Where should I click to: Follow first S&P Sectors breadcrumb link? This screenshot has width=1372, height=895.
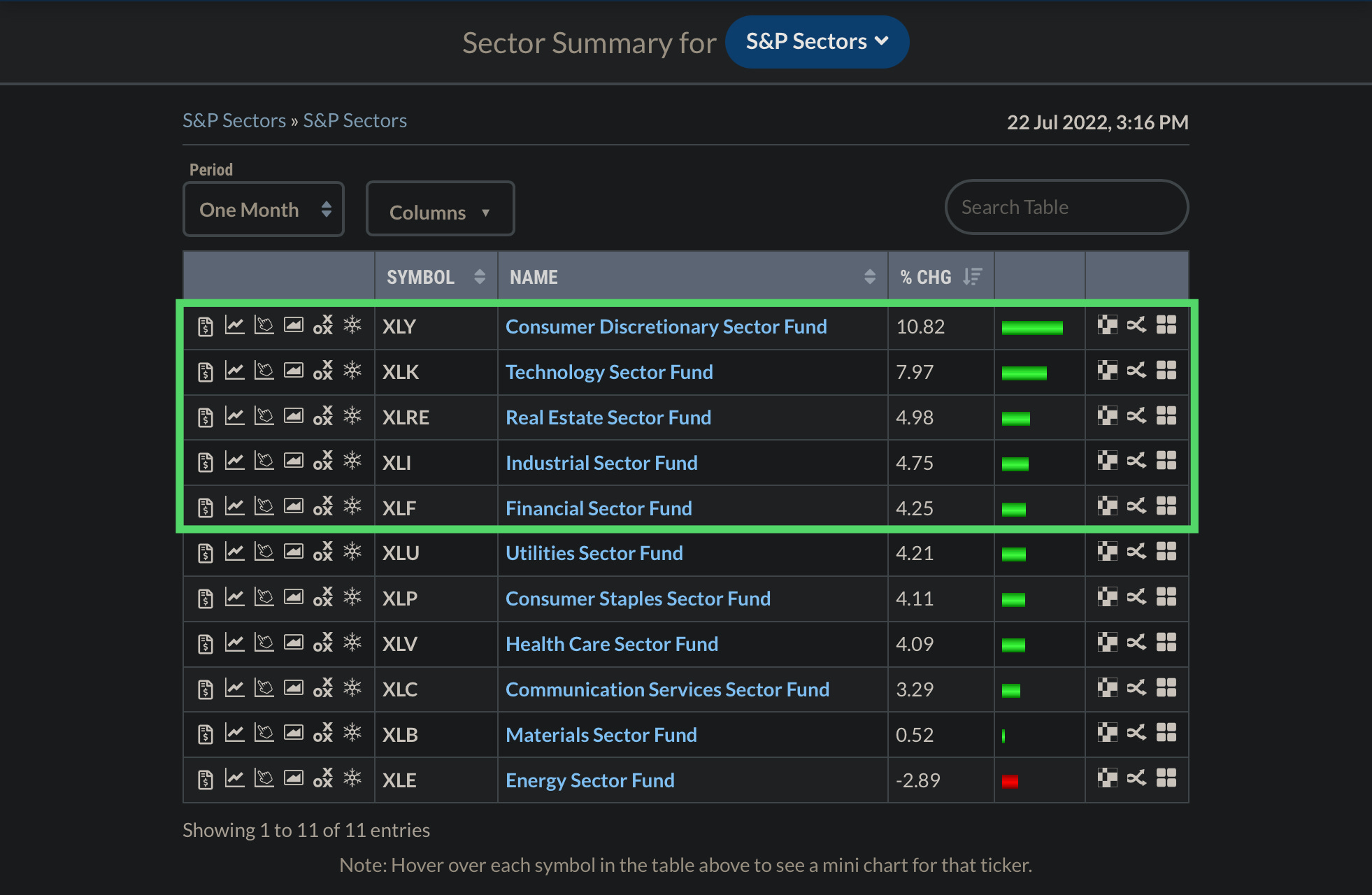pos(234,120)
